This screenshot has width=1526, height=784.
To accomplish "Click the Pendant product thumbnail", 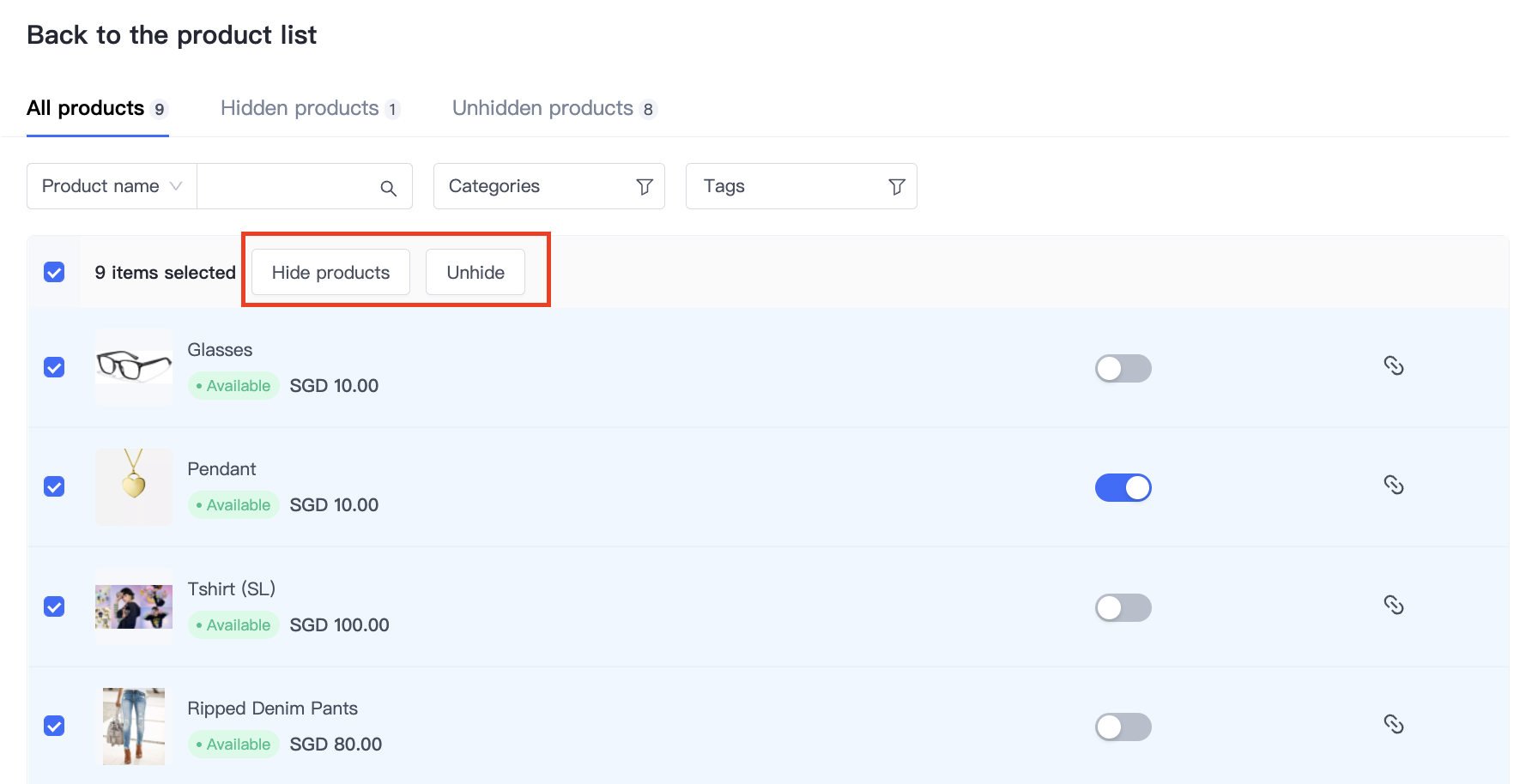I will (x=134, y=487).
